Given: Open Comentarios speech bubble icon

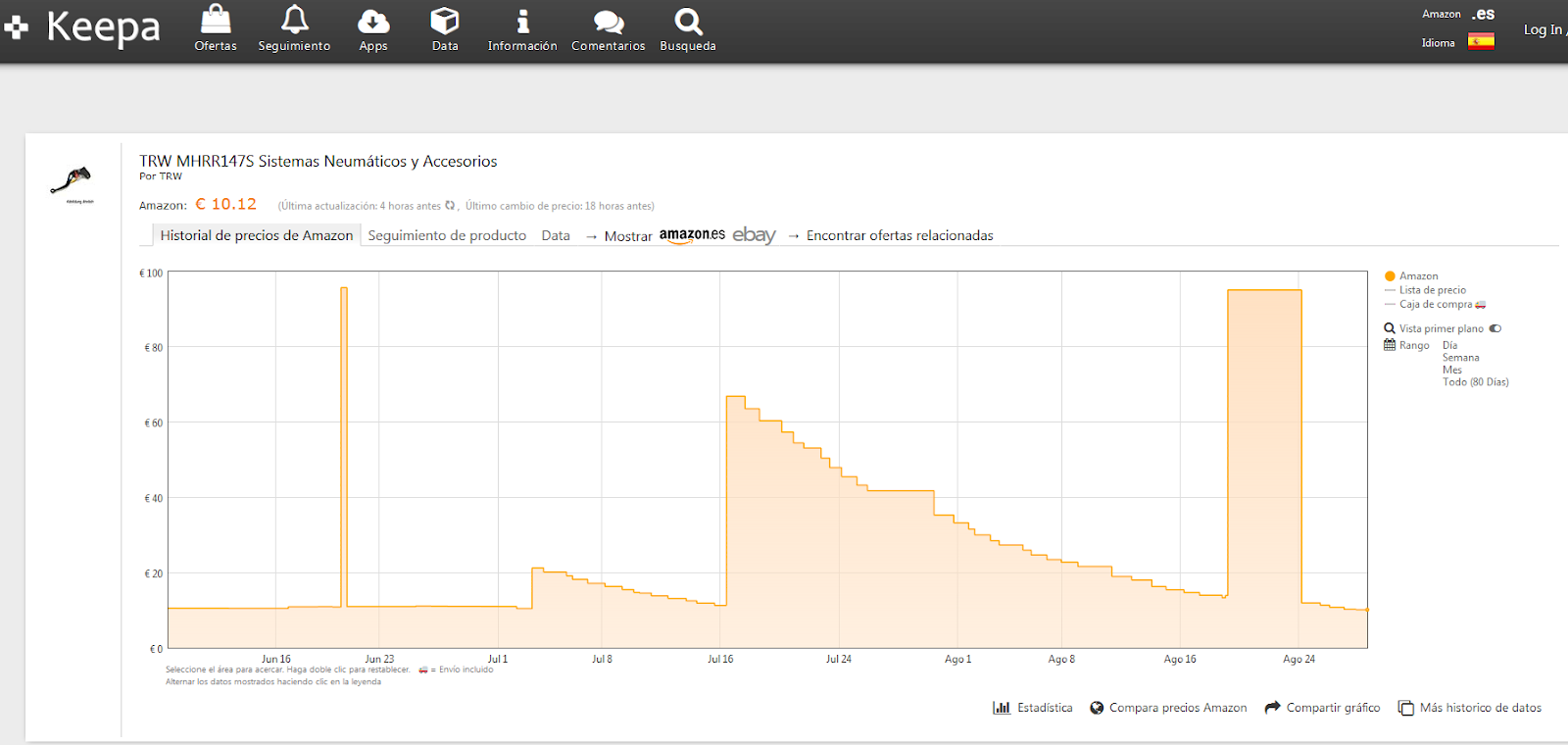Looking at the screenshot, I should click(609, 22).
